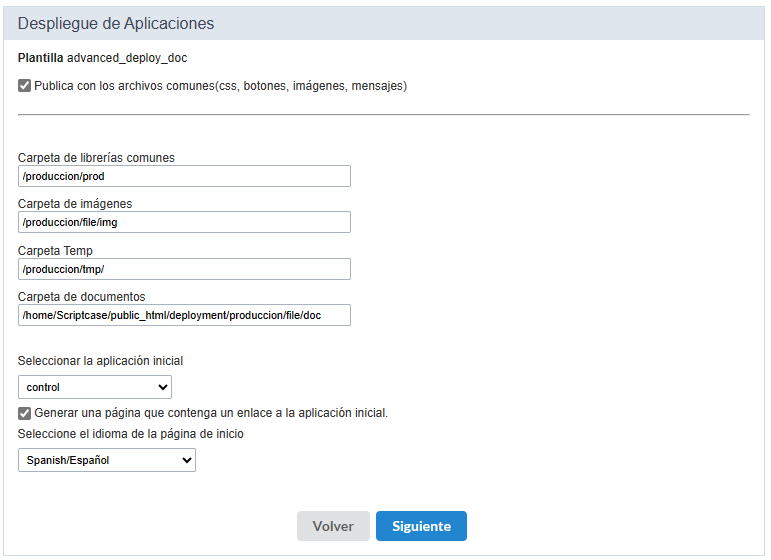Click the 'Carpeta de imágenes' label

[75, 204]
